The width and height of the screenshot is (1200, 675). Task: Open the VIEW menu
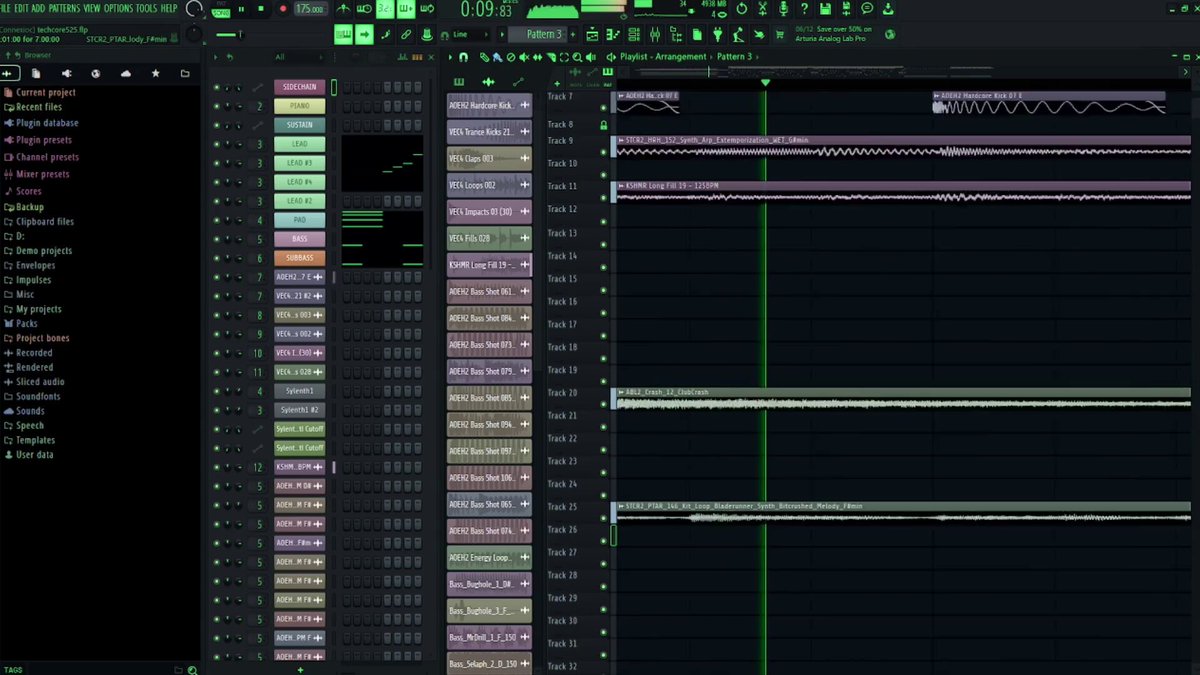[x=92, y=8]
